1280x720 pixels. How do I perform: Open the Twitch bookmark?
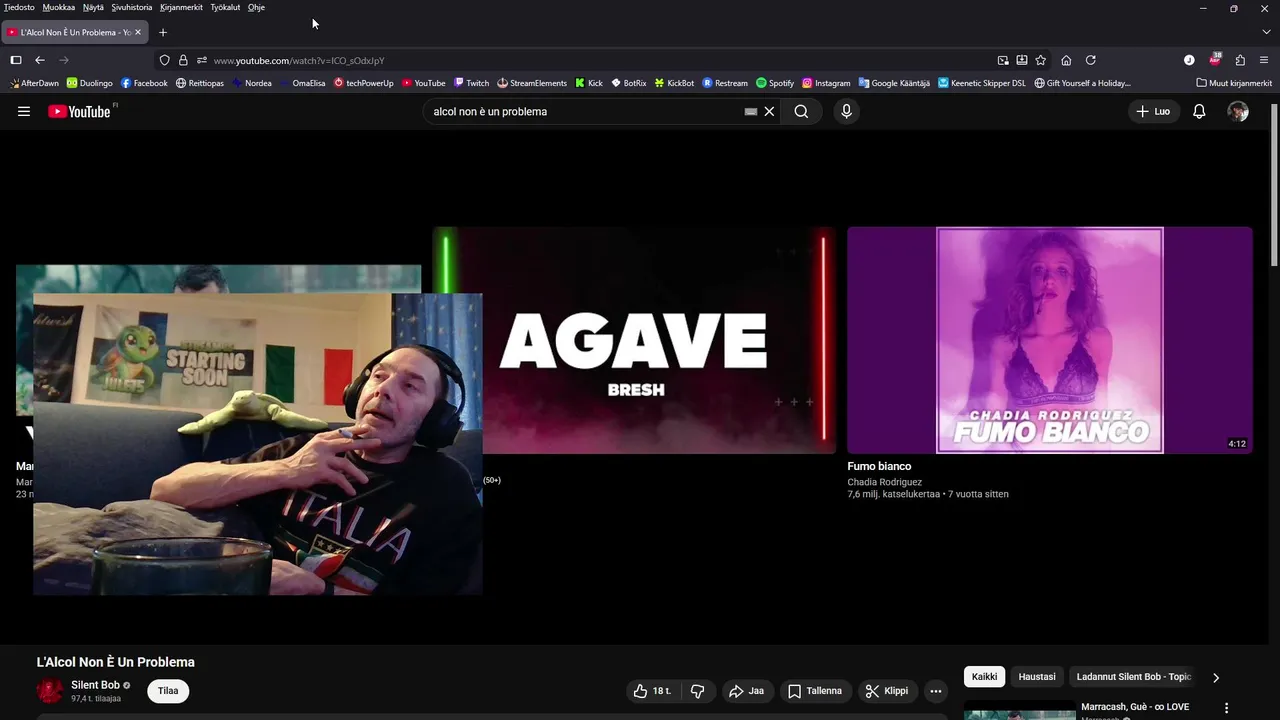(x=472, y=83)
